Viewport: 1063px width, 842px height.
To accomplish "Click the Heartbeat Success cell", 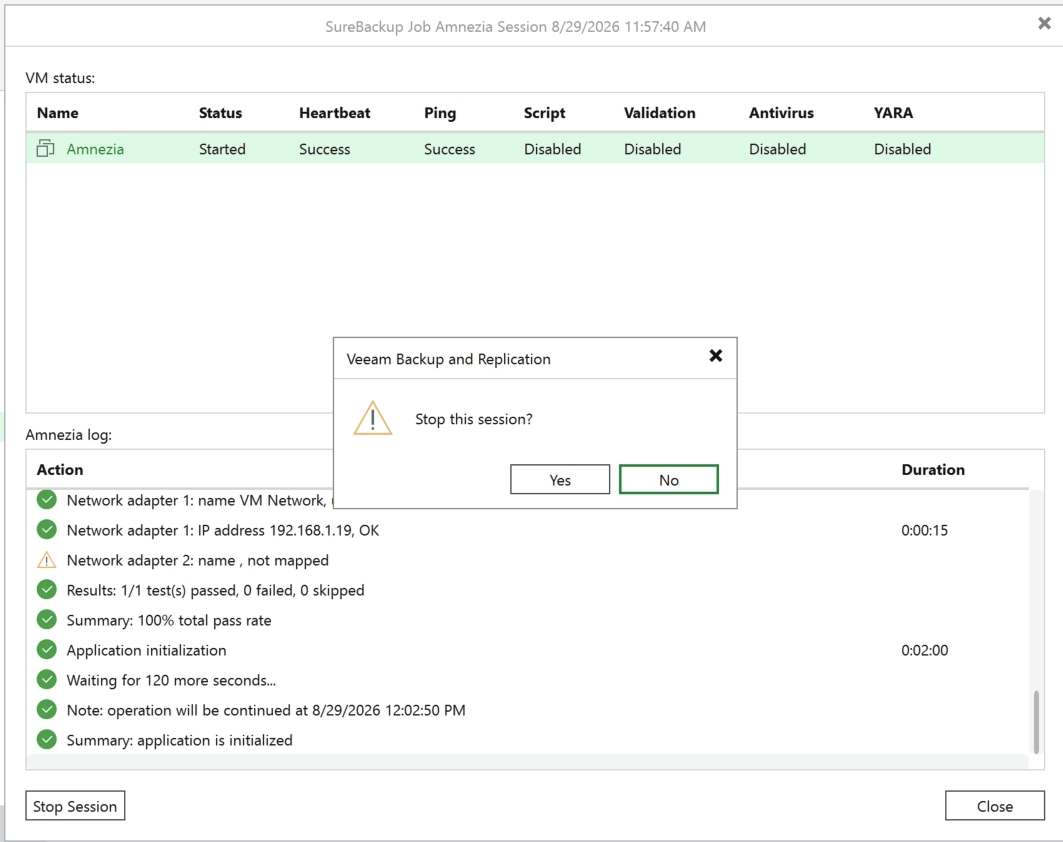I will pos(325,149).
